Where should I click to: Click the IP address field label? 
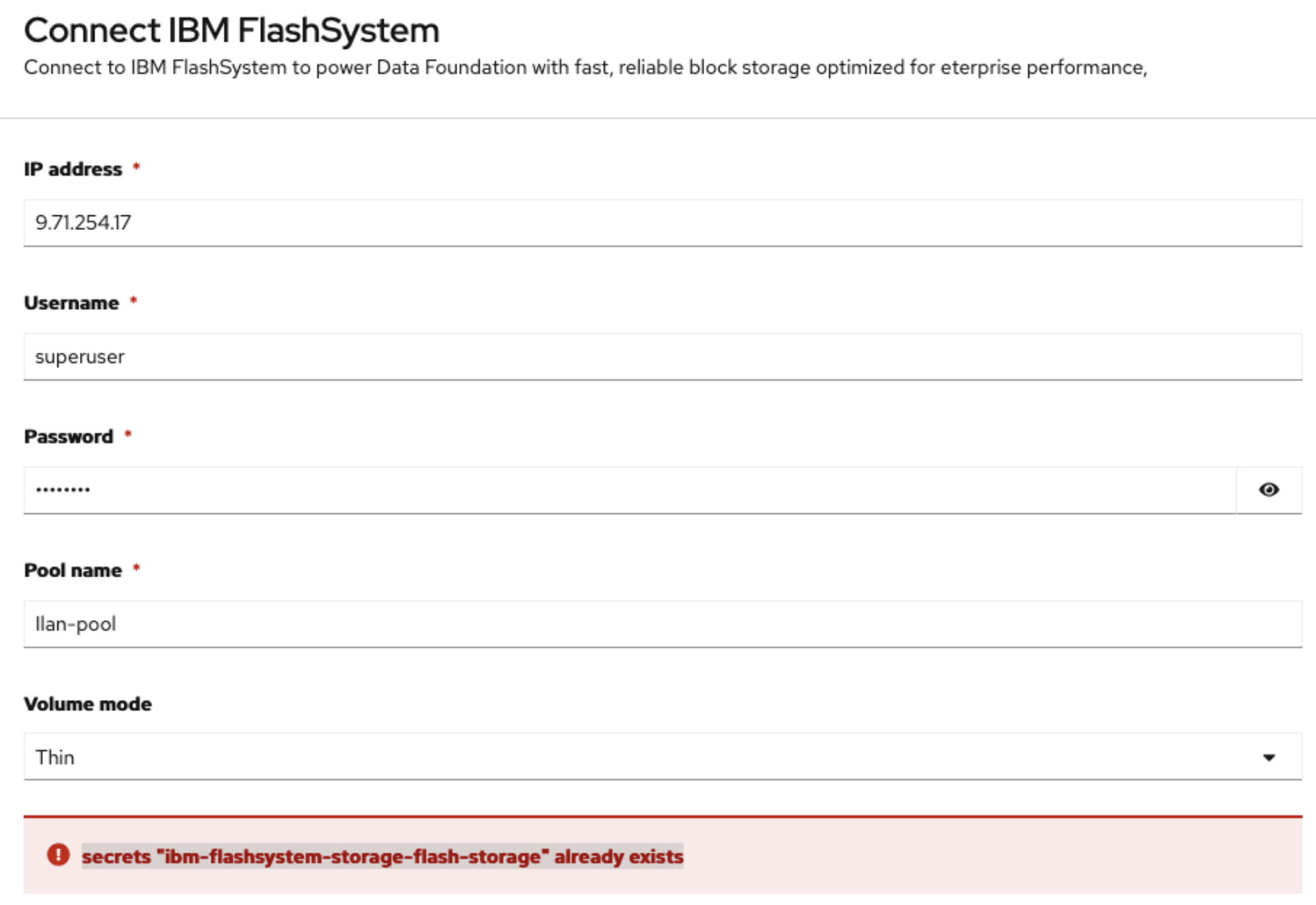tap(73, 169)
